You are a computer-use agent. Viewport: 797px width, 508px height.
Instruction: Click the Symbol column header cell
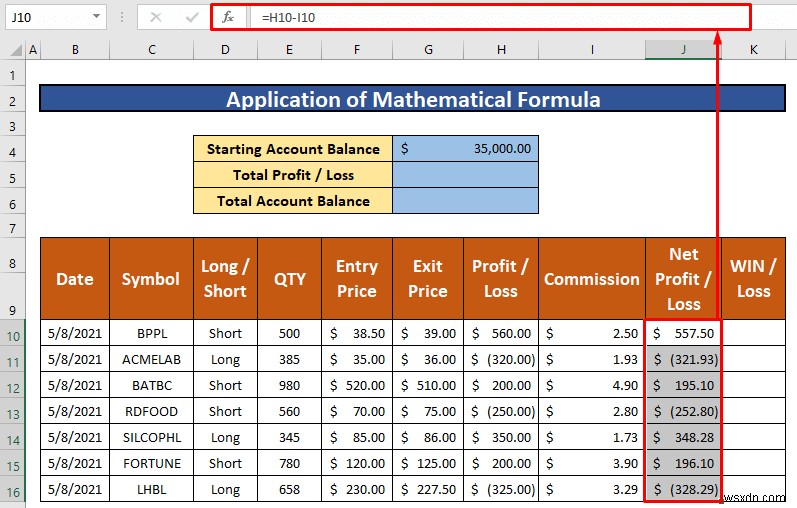(151, 279)
